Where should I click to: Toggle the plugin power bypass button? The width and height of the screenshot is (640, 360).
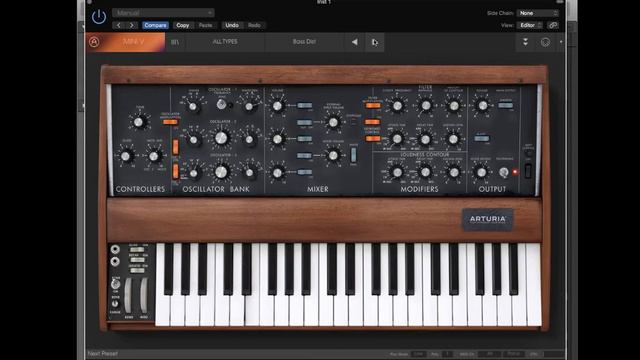tap(99, 17)
